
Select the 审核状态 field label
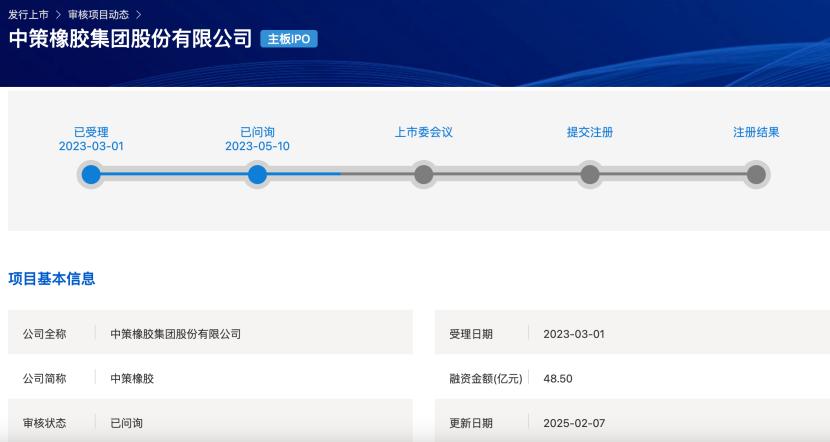(44, 423)
